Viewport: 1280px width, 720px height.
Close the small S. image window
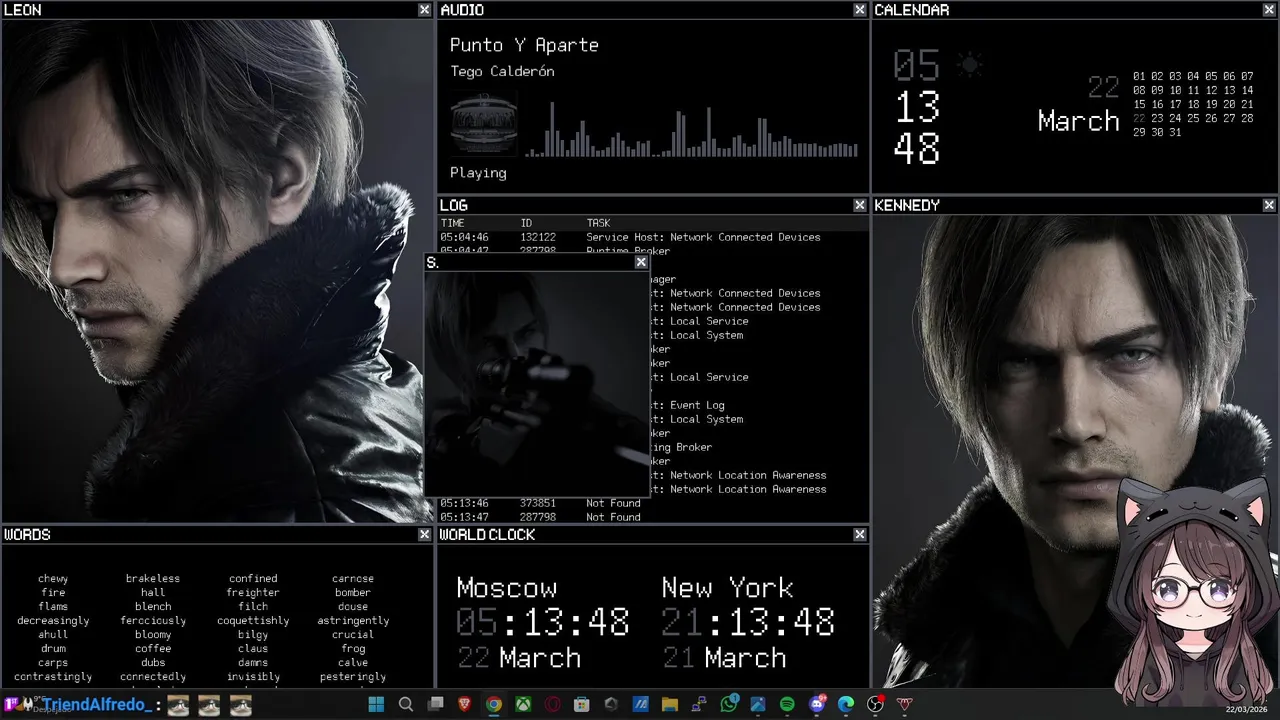pos(641,262)
